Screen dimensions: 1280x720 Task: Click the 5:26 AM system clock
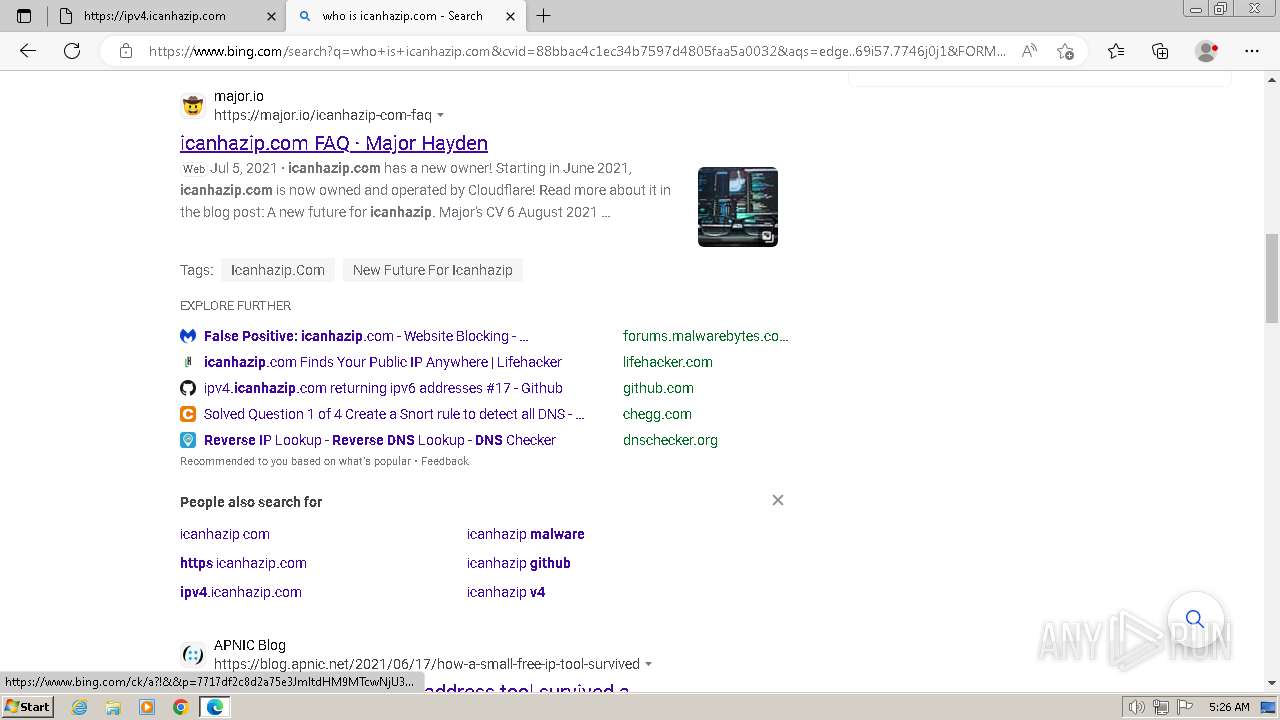[x=1229, y=707]
